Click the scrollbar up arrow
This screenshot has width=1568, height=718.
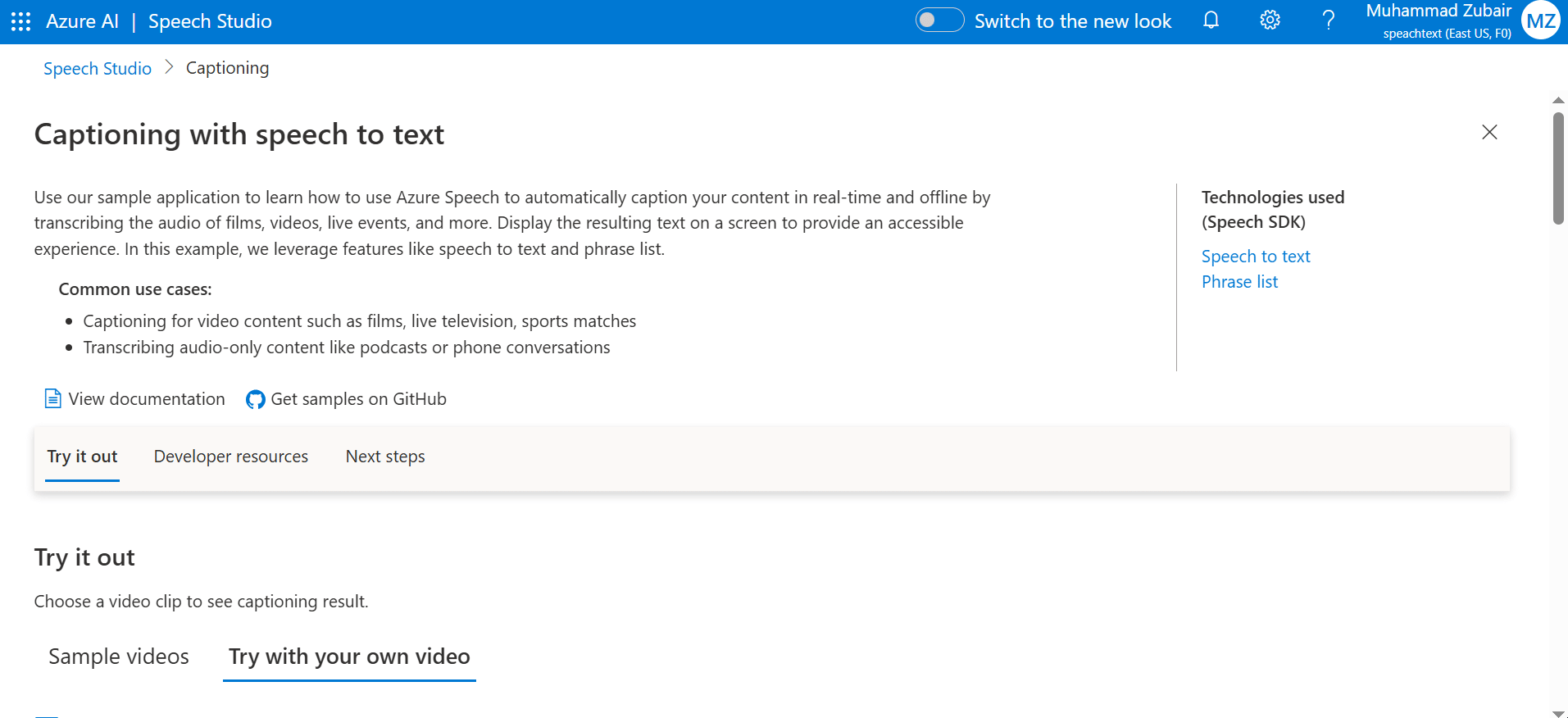tap(1558, 101)
